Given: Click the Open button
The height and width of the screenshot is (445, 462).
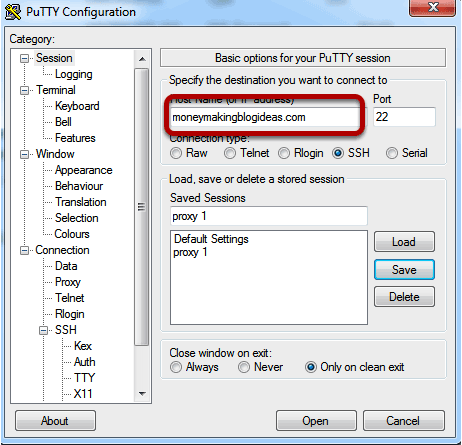Looking at the screenshot, I should [x=316, y=421].
